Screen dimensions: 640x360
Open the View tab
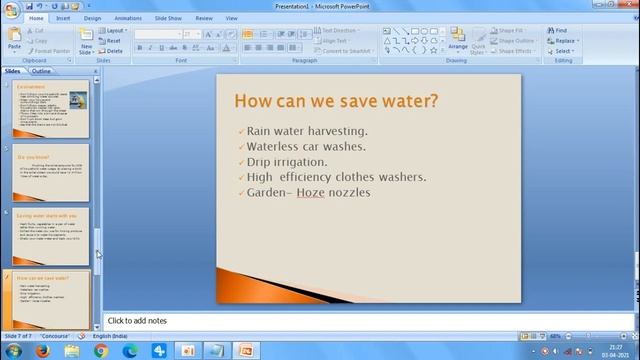pos(231,18)
